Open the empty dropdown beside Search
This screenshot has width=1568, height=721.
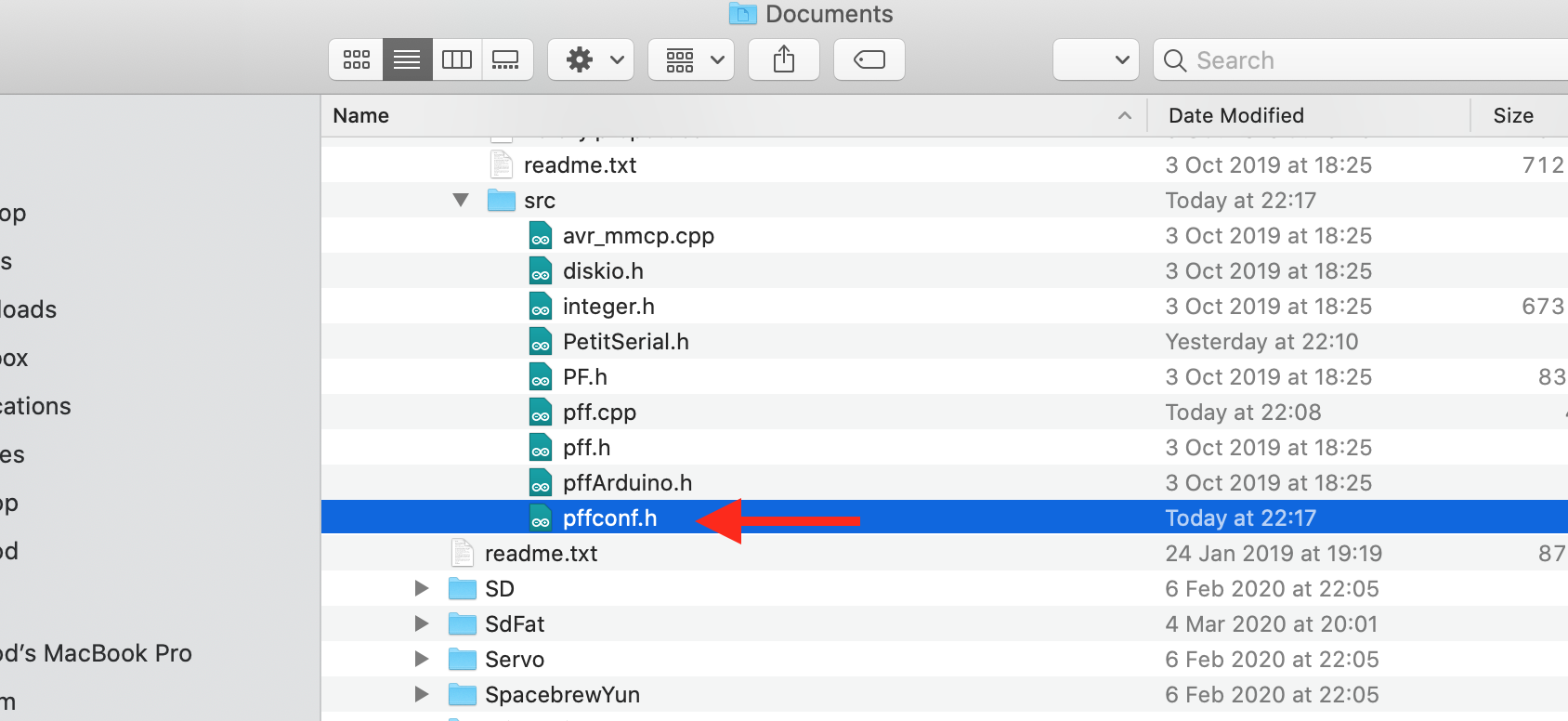point(1096,60)
